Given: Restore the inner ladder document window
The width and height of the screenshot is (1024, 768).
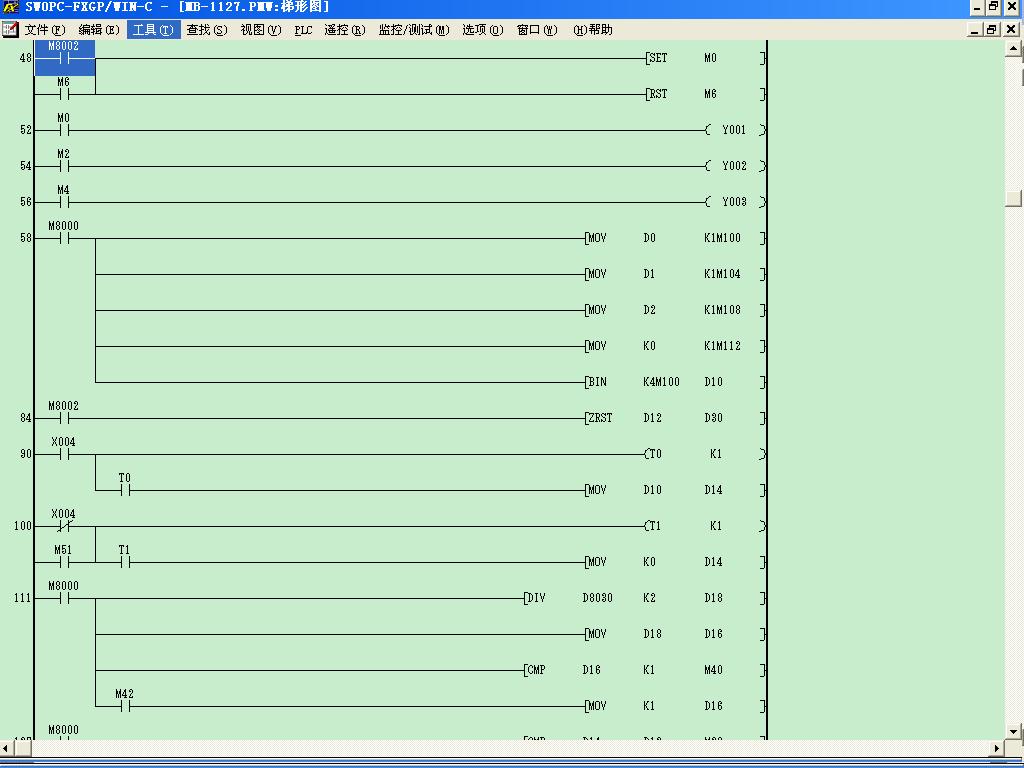Looking at the screenshot, I should 992,30.
